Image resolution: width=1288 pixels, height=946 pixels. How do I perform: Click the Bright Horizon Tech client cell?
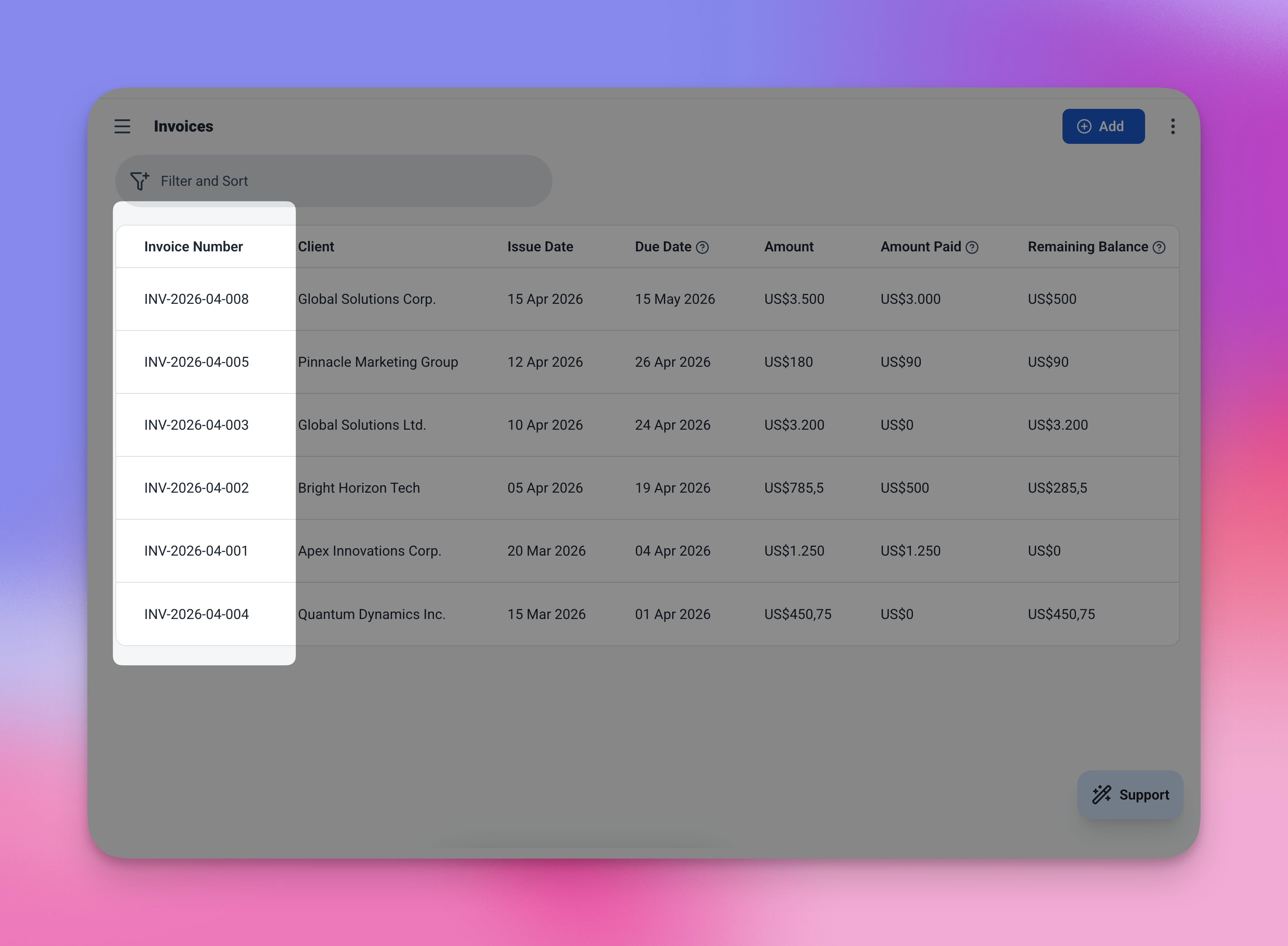(359, 488)
